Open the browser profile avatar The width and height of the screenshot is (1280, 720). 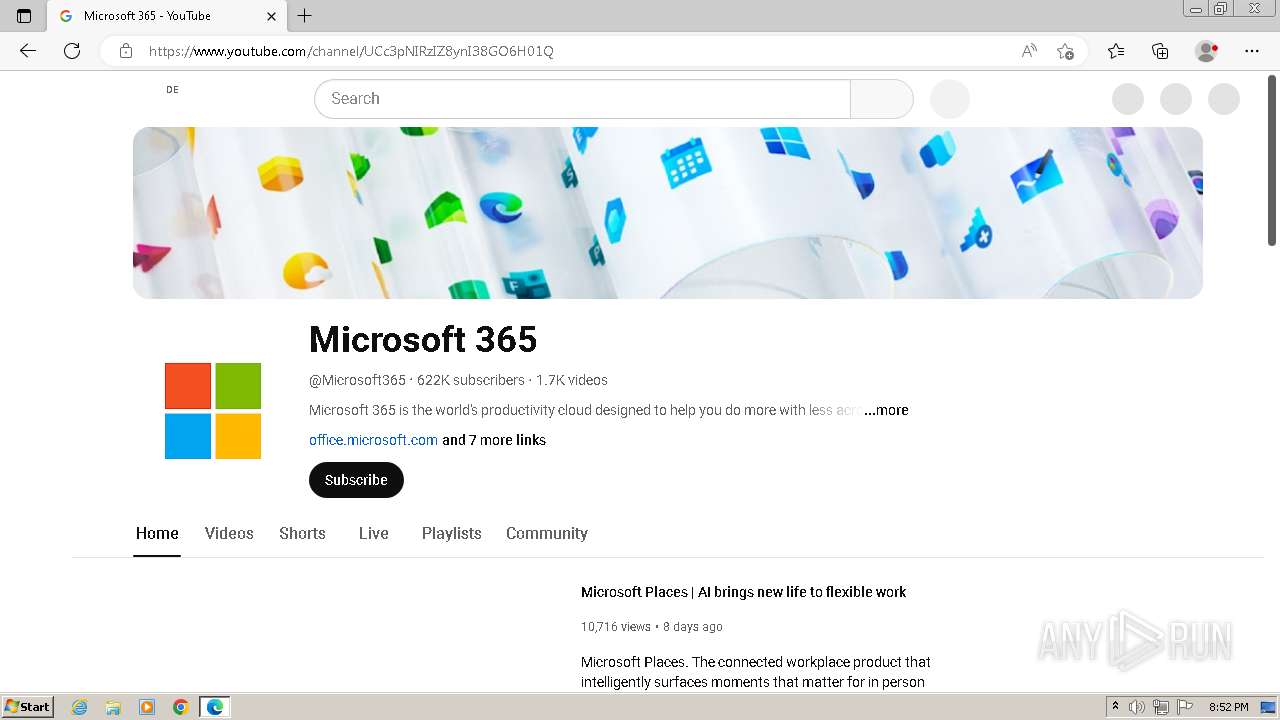coord(1207,51)
